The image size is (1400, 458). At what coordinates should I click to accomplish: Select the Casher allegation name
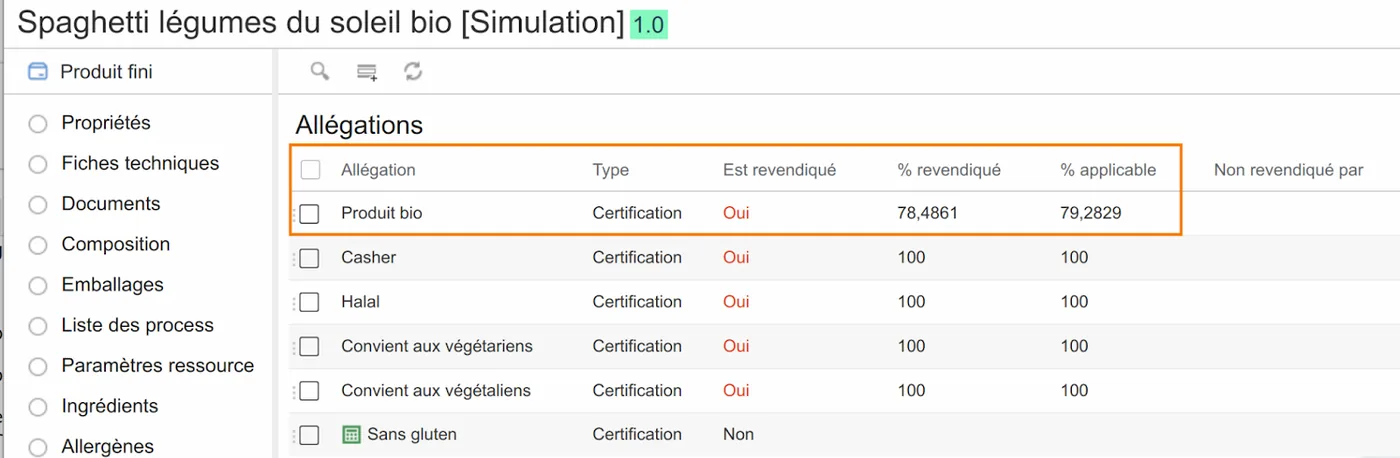[x=369, y=257]
